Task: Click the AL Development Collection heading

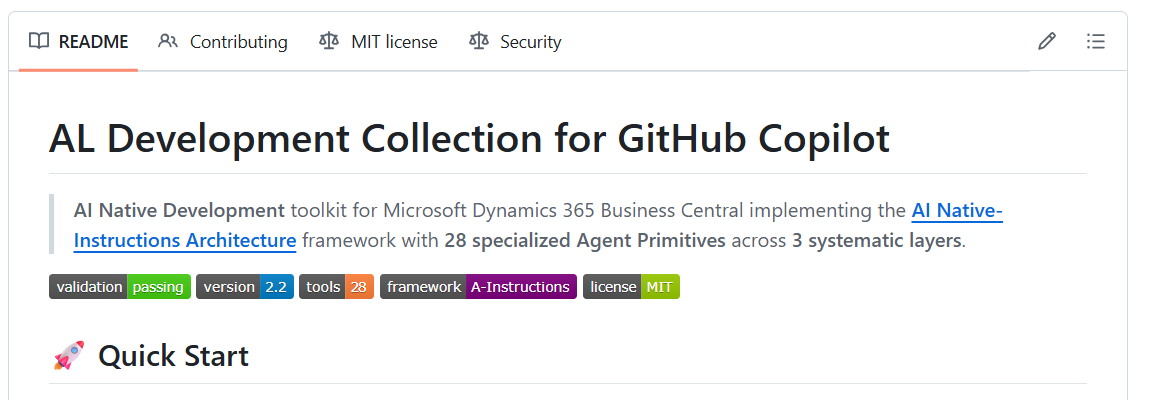Action: click(x=469, y=138)
